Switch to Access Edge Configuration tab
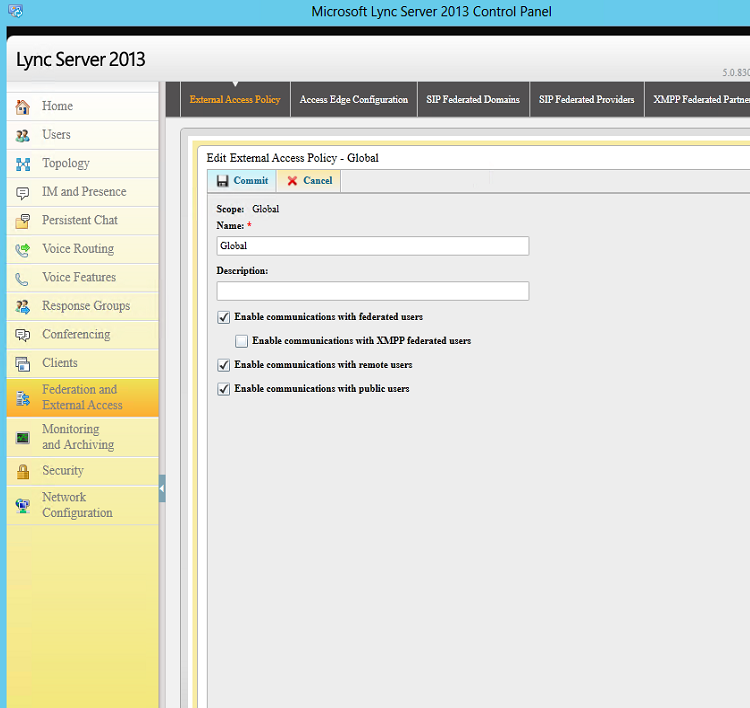The image size is (750, 708). pos(353,100)
